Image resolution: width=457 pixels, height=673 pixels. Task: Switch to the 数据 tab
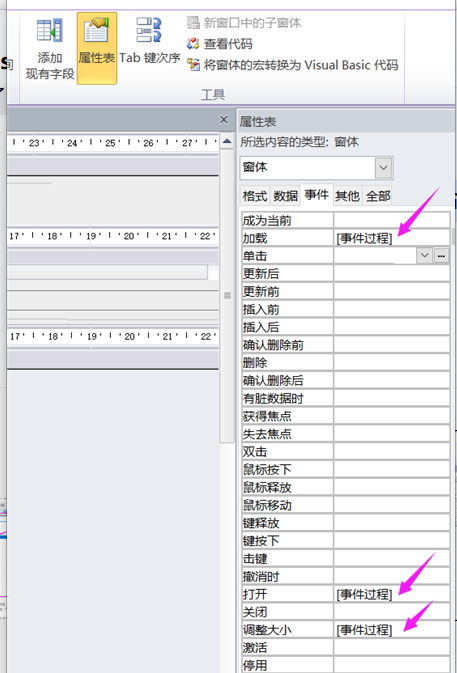285,196
